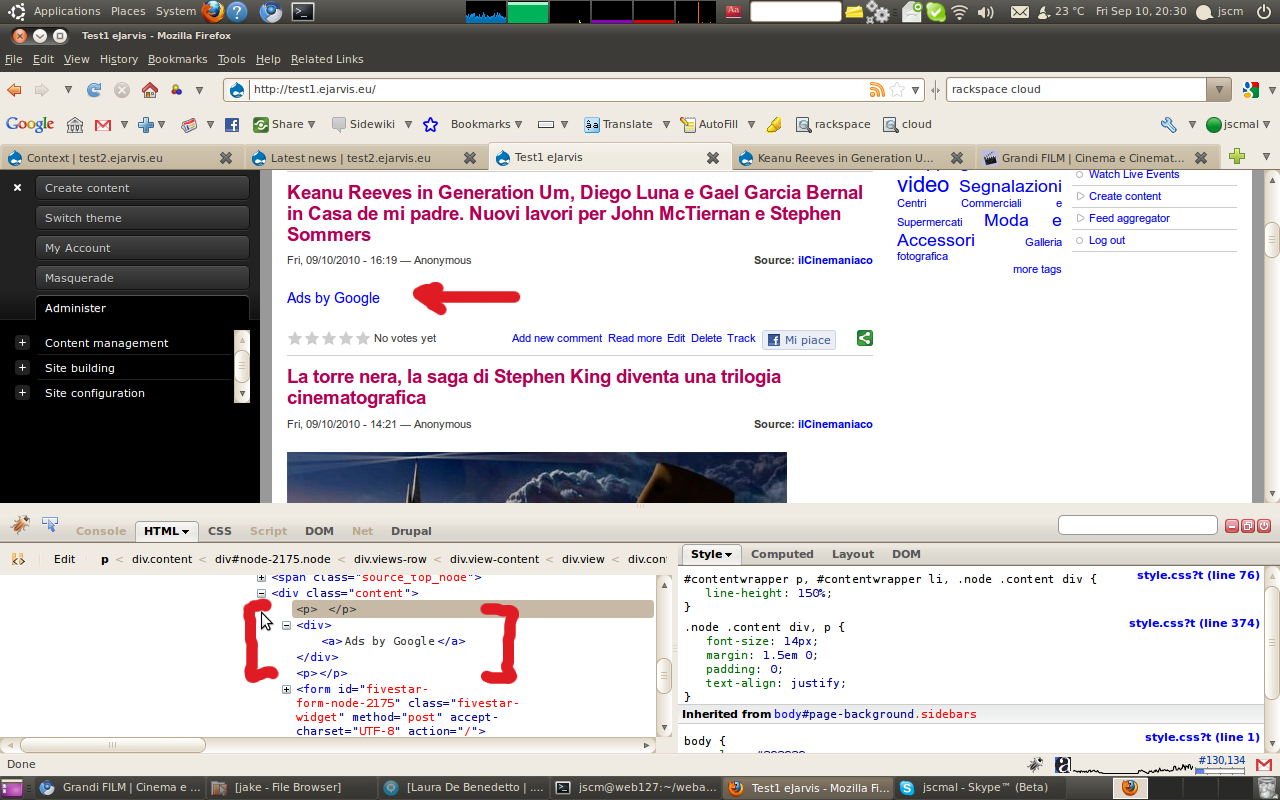
Task: Open new tab with green plus button
Action: point(1237,157)
